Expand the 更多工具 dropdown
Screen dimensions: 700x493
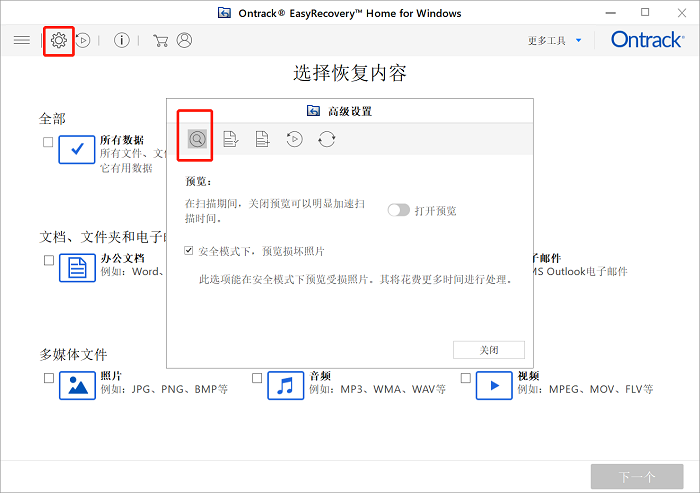click(x=553, y=40)
